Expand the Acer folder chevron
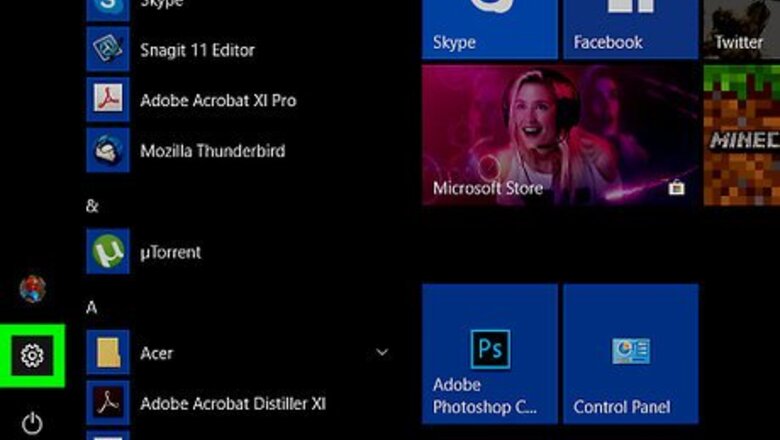 tap(382, 352)
